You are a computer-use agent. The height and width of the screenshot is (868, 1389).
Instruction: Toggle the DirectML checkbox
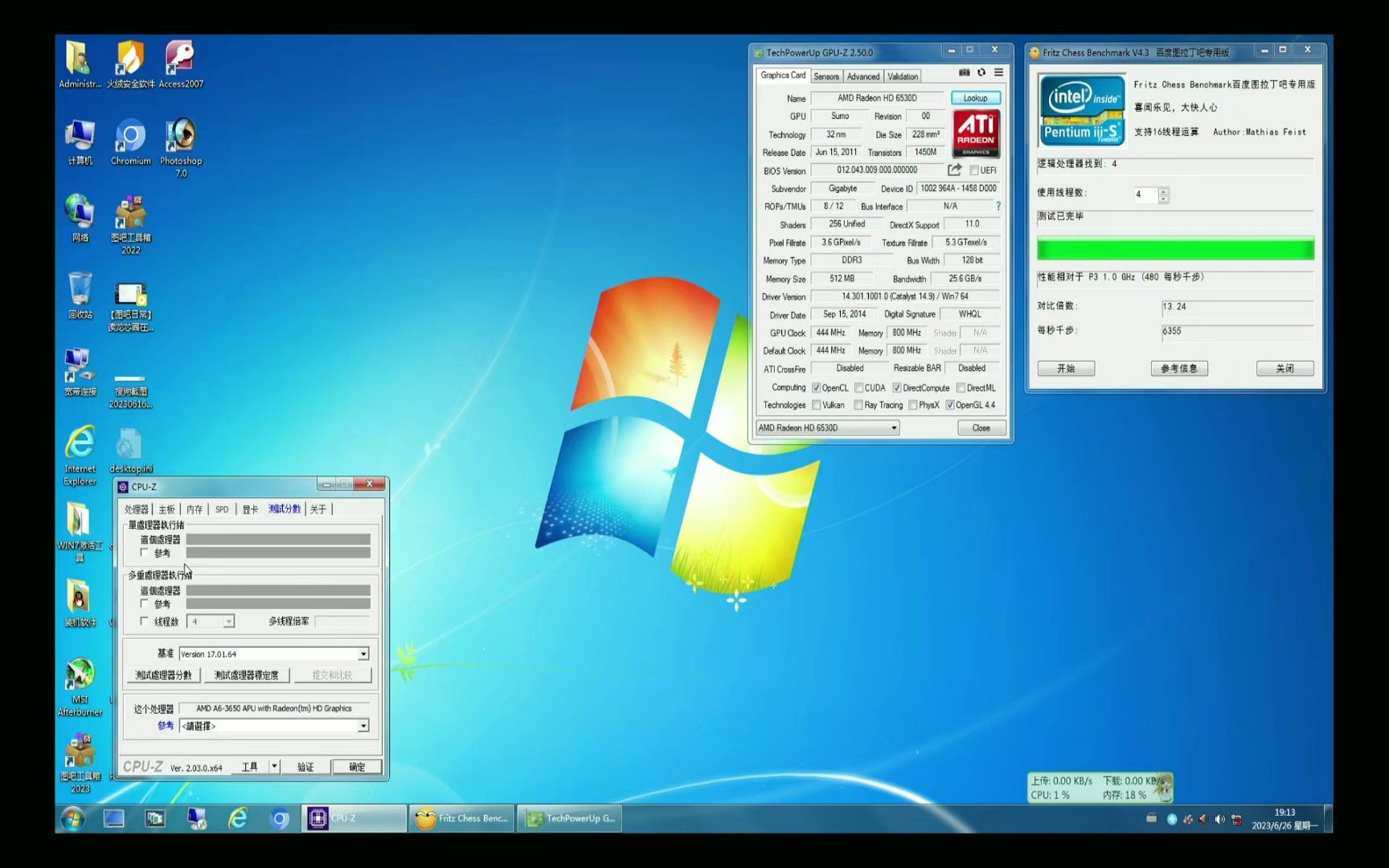coord(961,388)
